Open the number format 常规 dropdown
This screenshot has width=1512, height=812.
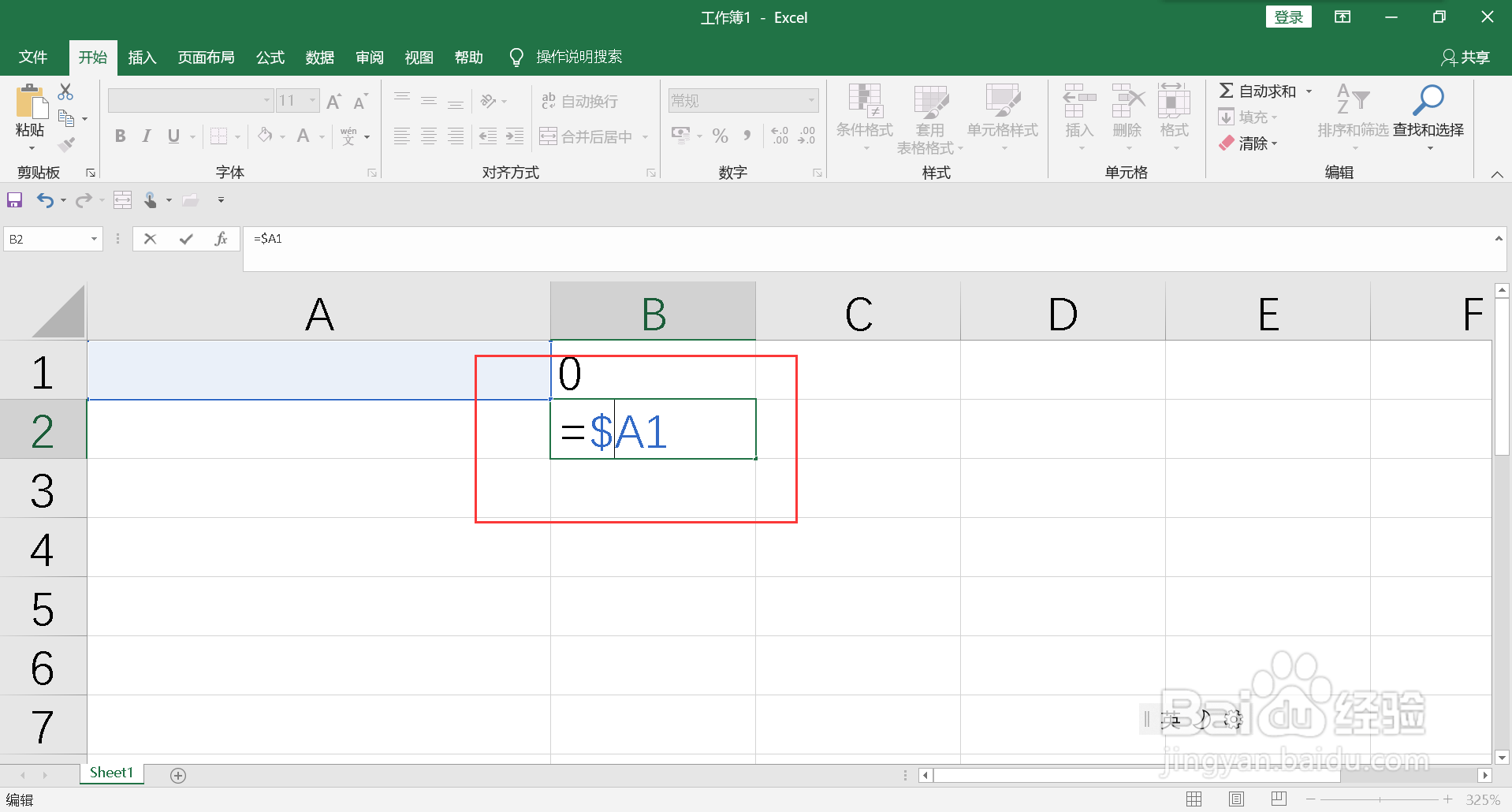point(812,100)
